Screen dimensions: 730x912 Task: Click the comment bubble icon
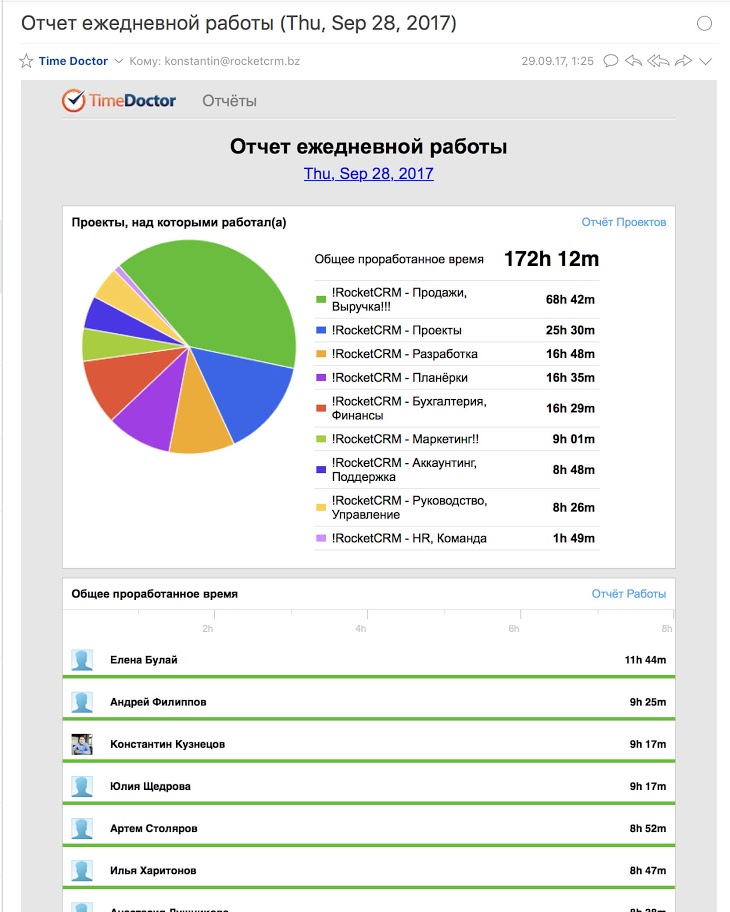[611, 61]
